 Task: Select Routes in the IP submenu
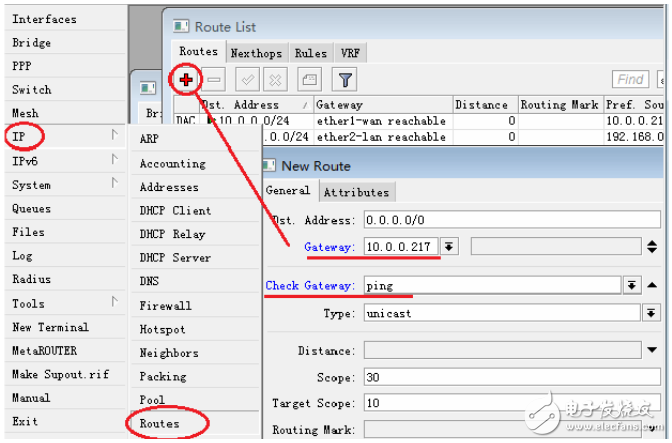pos(160,424)
